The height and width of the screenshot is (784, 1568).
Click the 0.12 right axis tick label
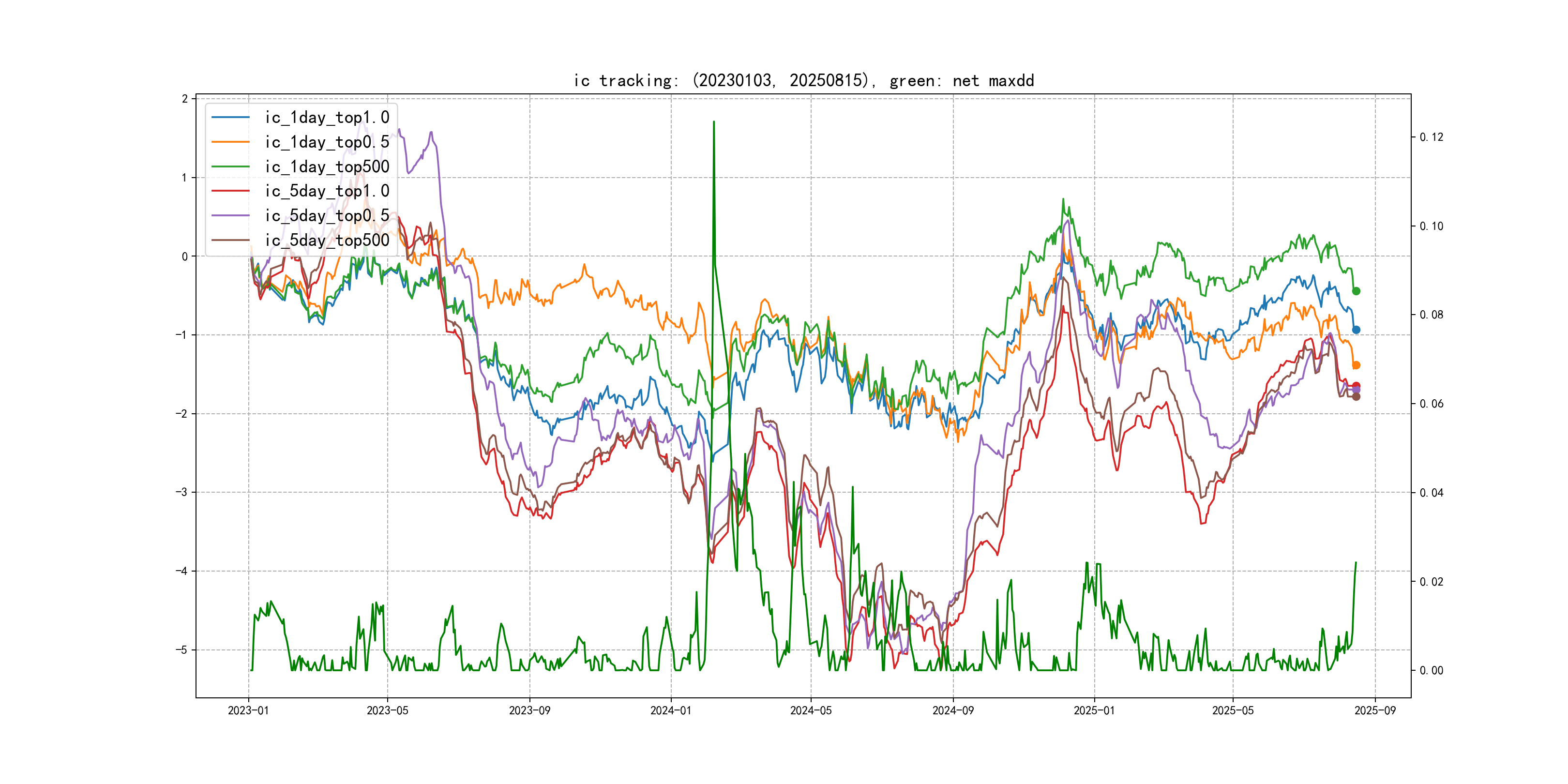pyautogui.click(x=1431, y=137)
